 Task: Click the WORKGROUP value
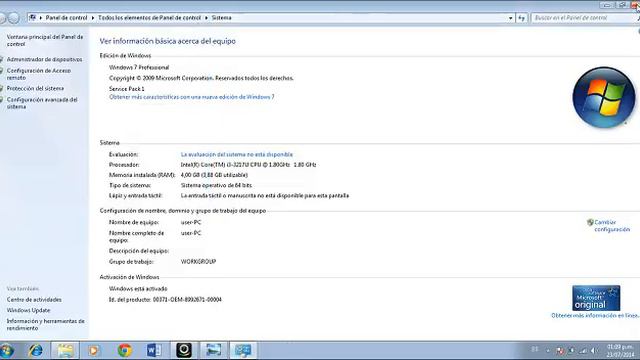(198, 262)
